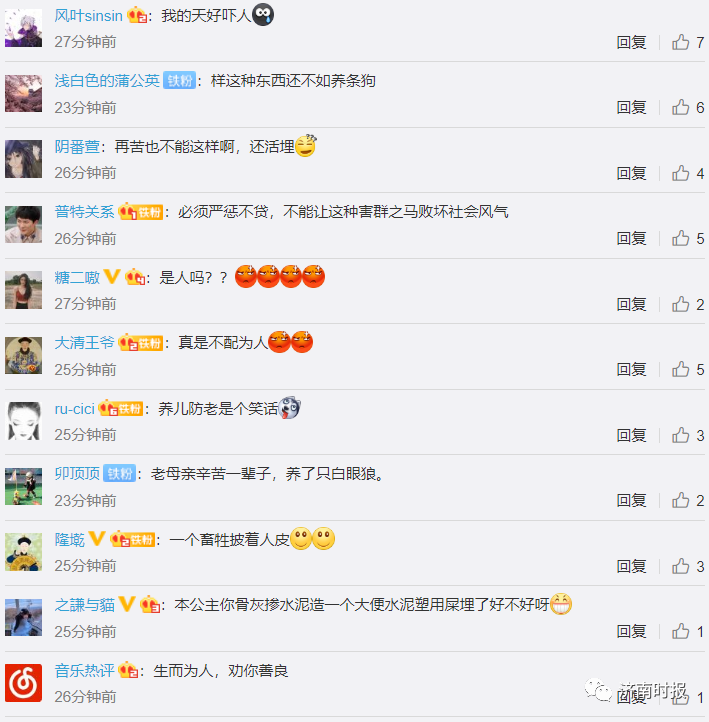The height and width of the screenshot is (722, 709).
Task: Click the crown level badge beside 音乐热评
Action: (x=128, y=670)
